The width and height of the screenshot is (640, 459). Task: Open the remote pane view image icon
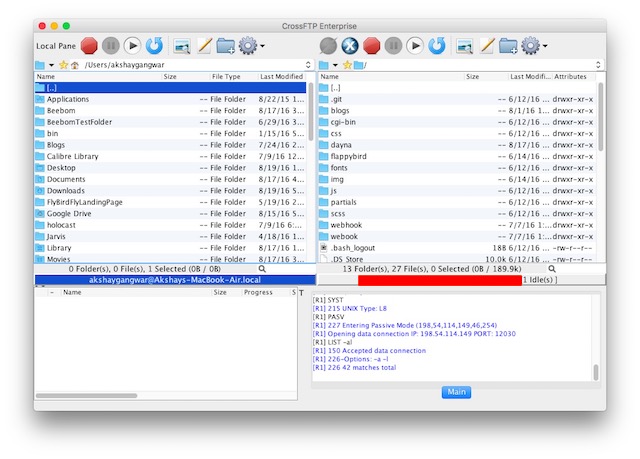pyautogui.click(x=464, y=46)
